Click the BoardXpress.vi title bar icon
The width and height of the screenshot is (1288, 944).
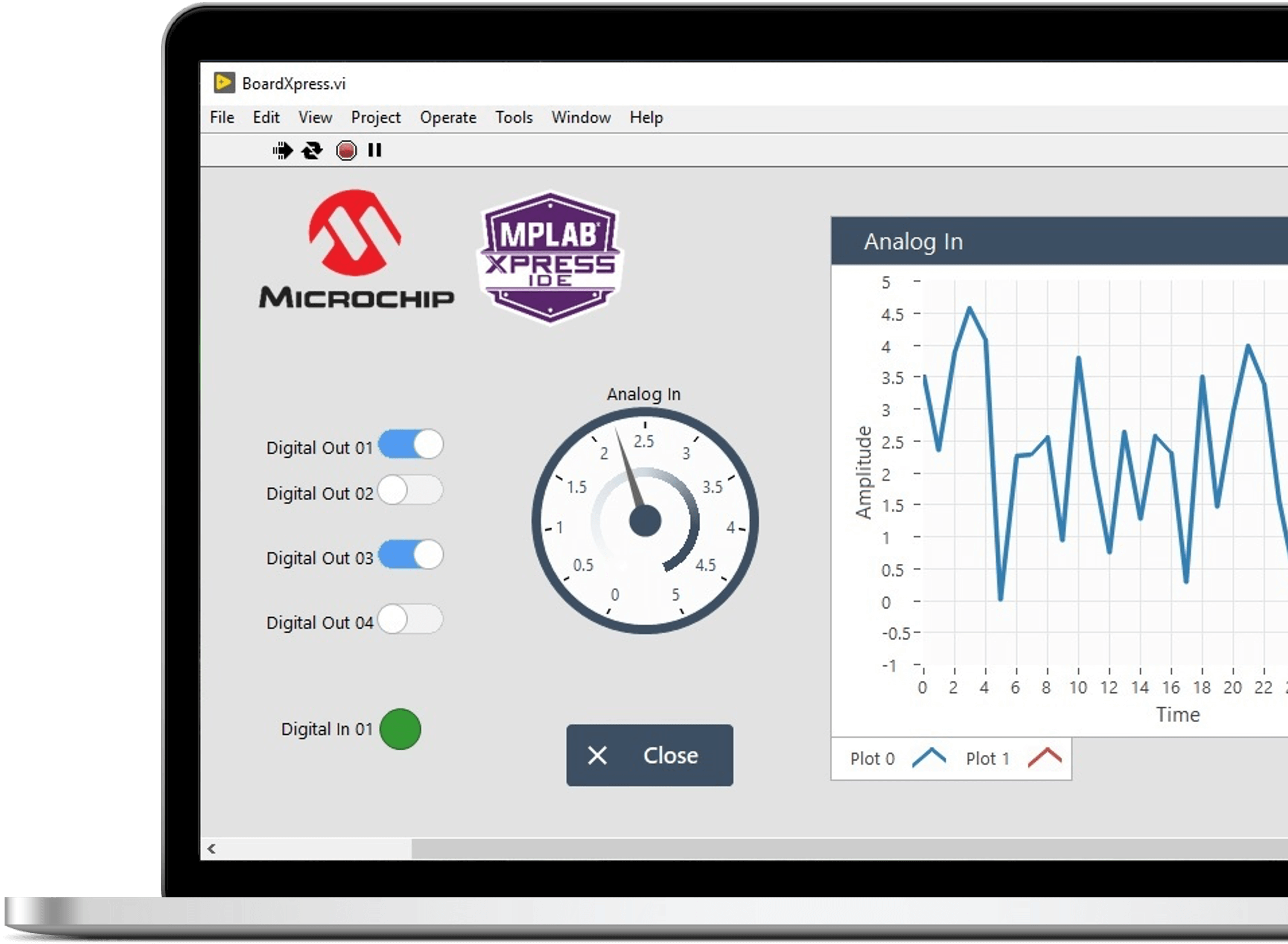[x=223, y=83]
